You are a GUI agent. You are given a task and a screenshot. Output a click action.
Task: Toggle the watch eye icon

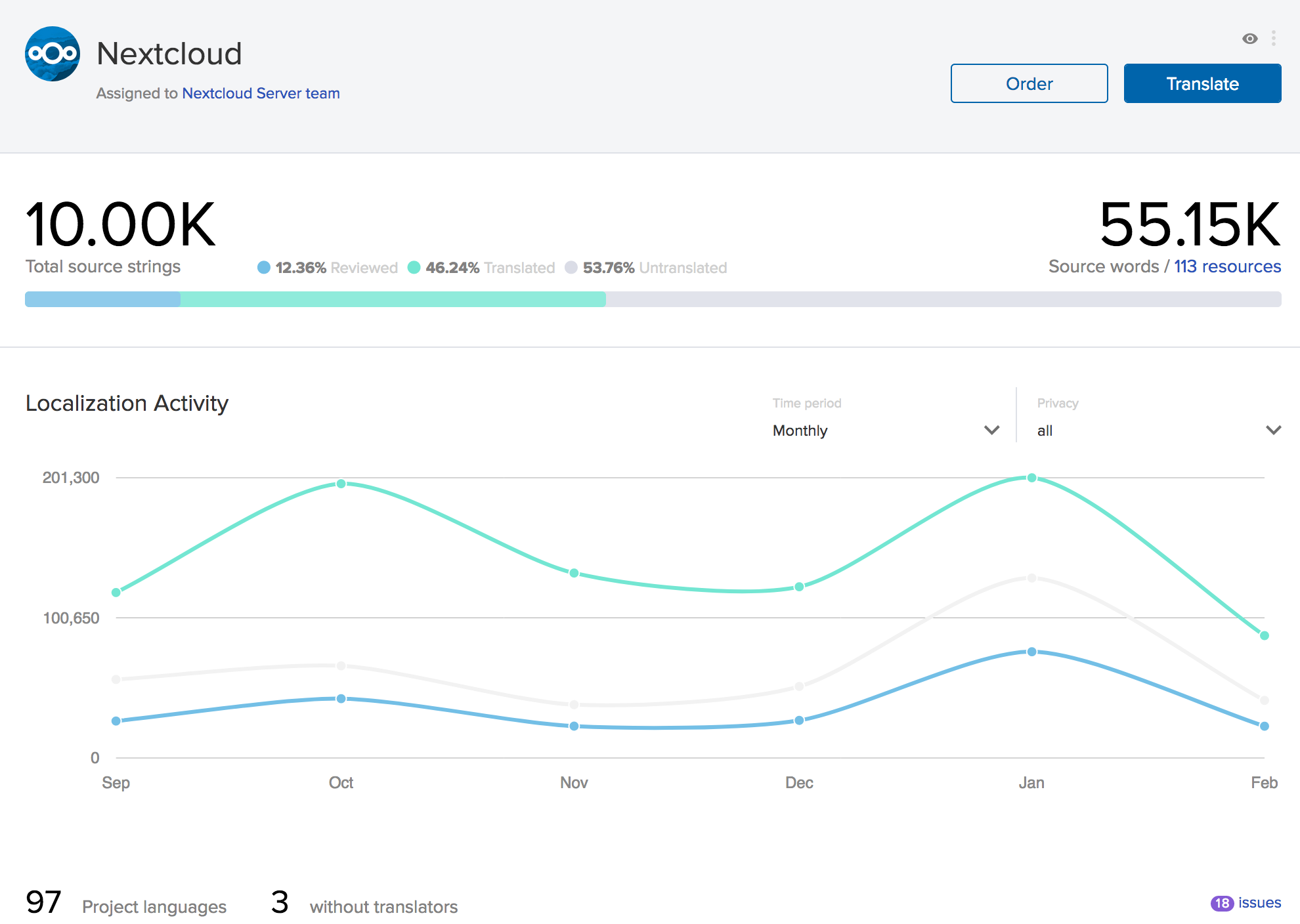pos(1249,39)
